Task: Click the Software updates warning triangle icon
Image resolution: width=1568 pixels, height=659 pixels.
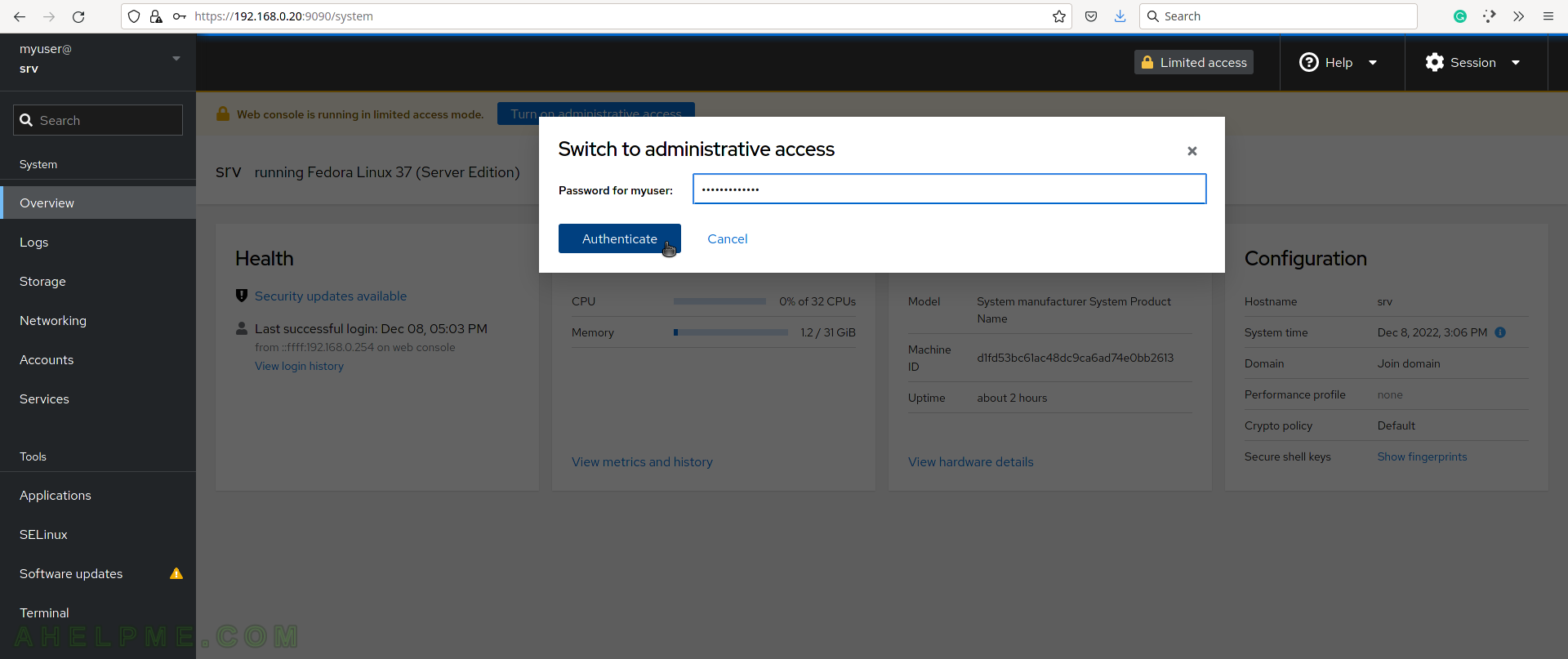Action: (176, 573)
